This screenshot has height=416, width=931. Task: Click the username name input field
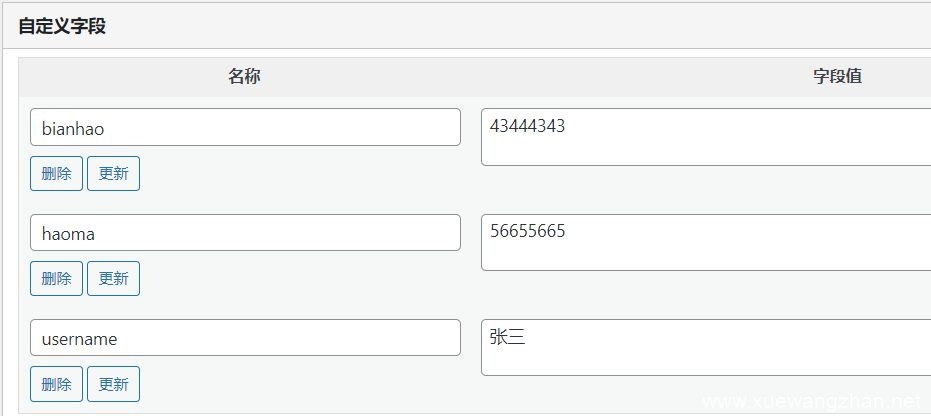pos(245,338)
